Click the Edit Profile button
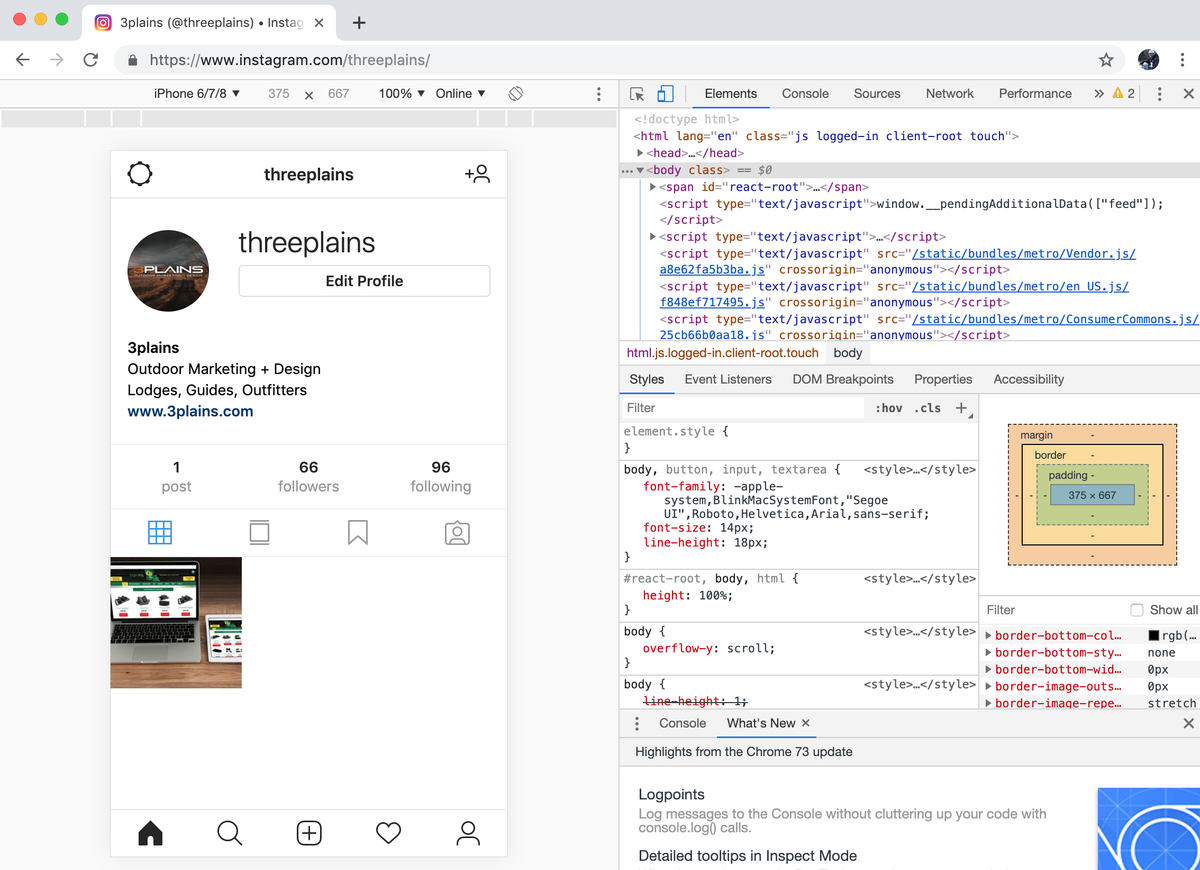 click(364, 281)
